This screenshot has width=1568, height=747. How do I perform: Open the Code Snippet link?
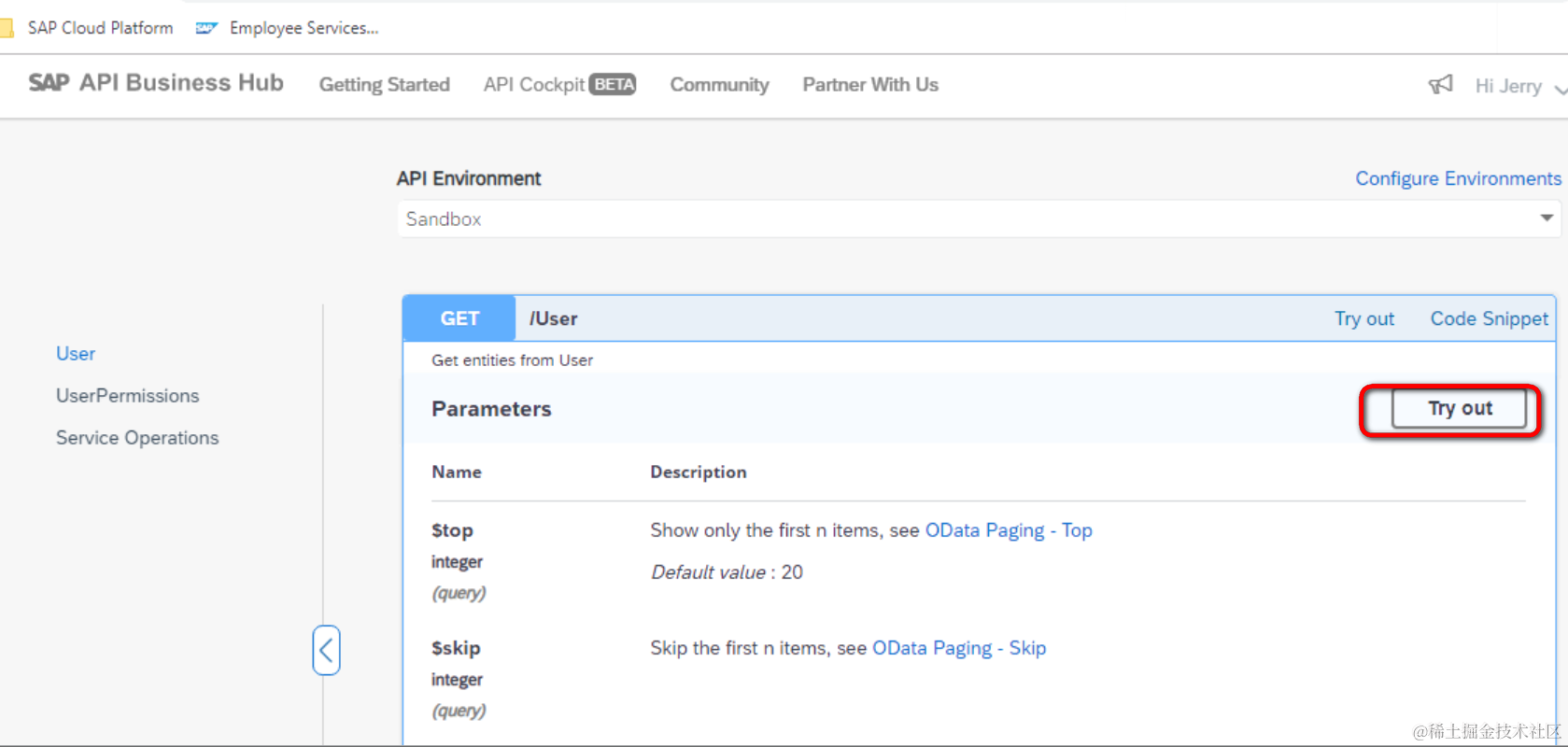pyautogui.click(x=1489, y=318)
